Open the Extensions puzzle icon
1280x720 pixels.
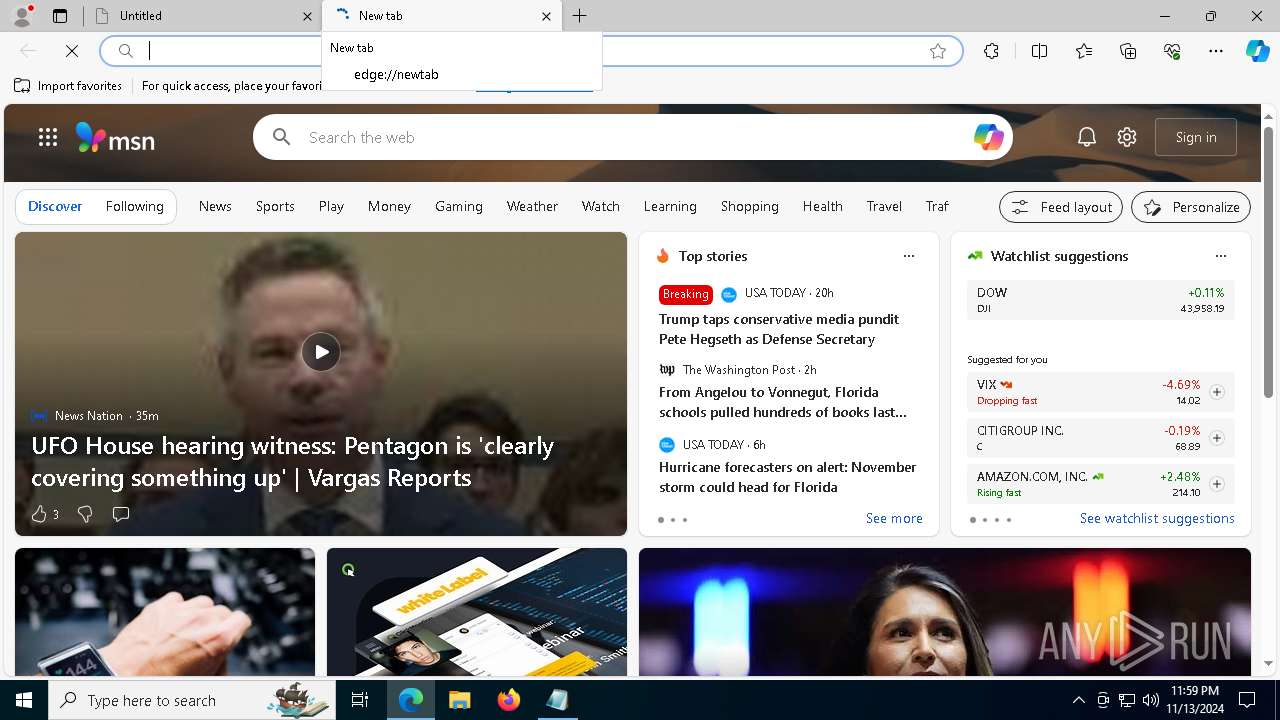[x=991, y=51]
